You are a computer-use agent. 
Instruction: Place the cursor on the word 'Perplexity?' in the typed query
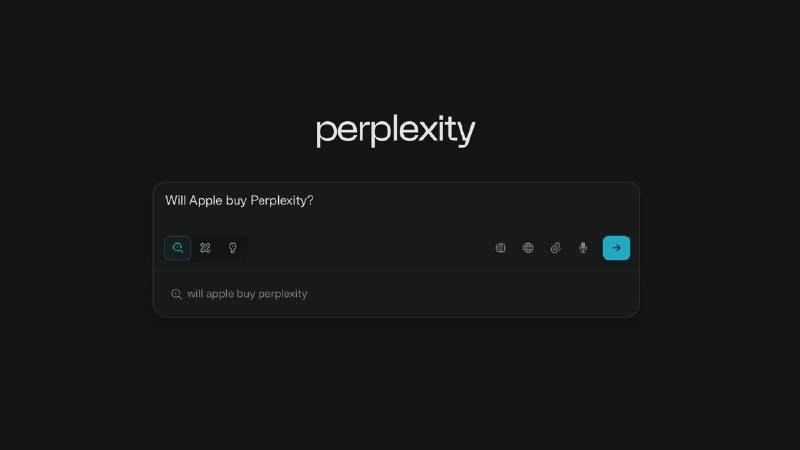[282, 201]
